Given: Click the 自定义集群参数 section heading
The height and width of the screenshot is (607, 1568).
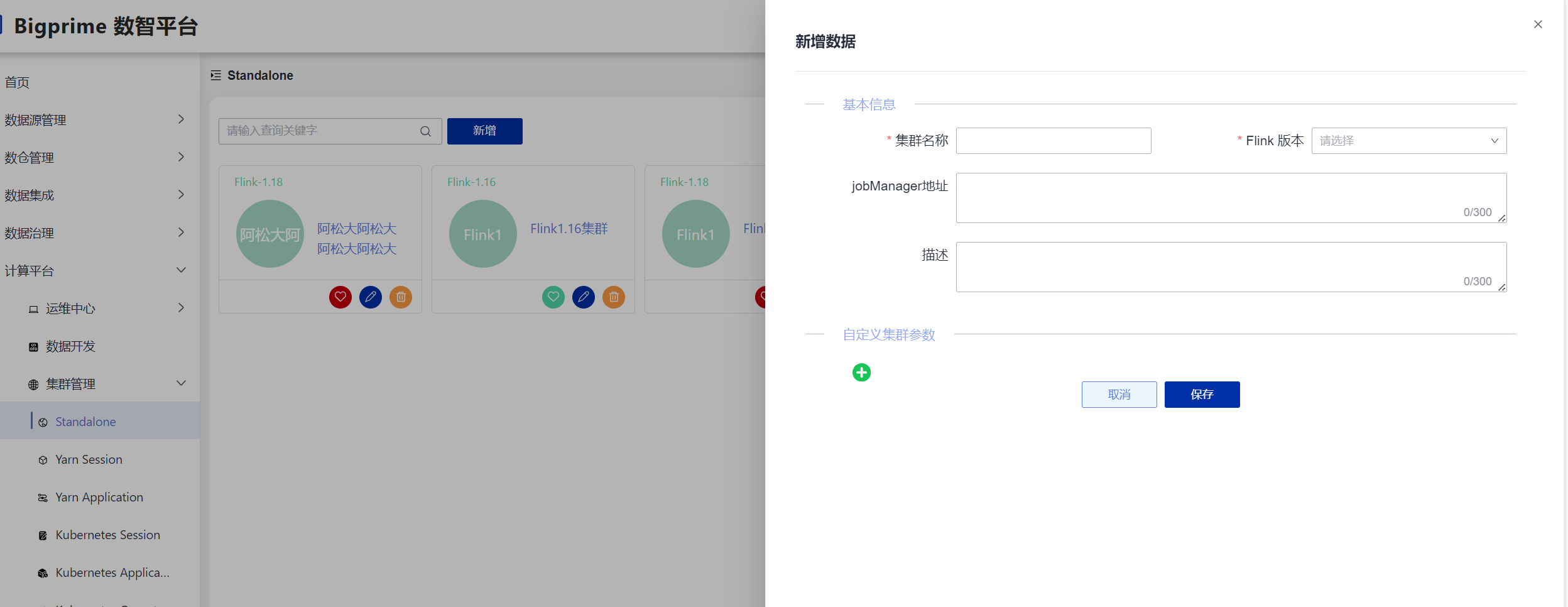Looking at the screenshot, I should click(889, 334).
